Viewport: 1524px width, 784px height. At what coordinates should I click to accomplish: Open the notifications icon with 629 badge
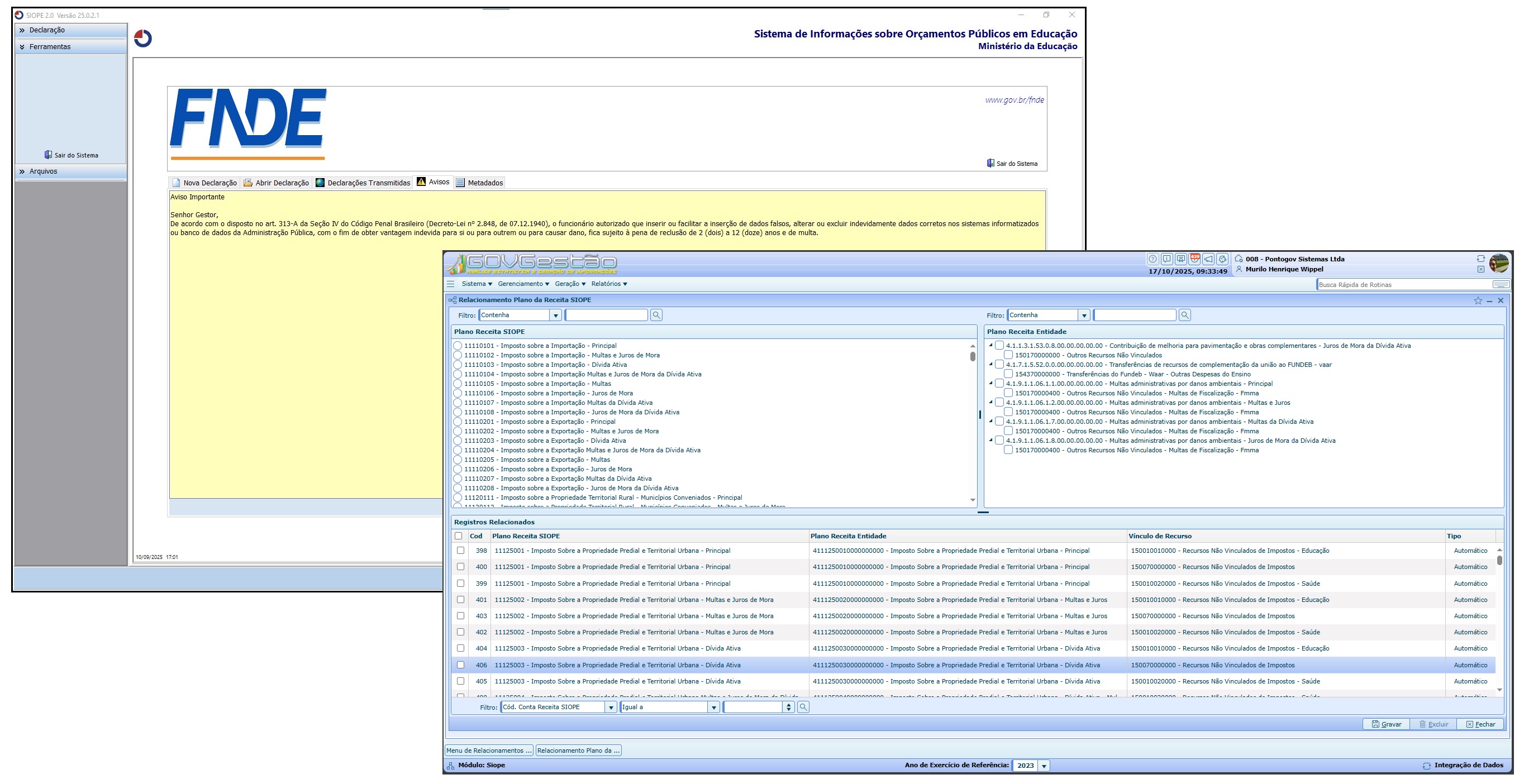(x=1194, y=259)
